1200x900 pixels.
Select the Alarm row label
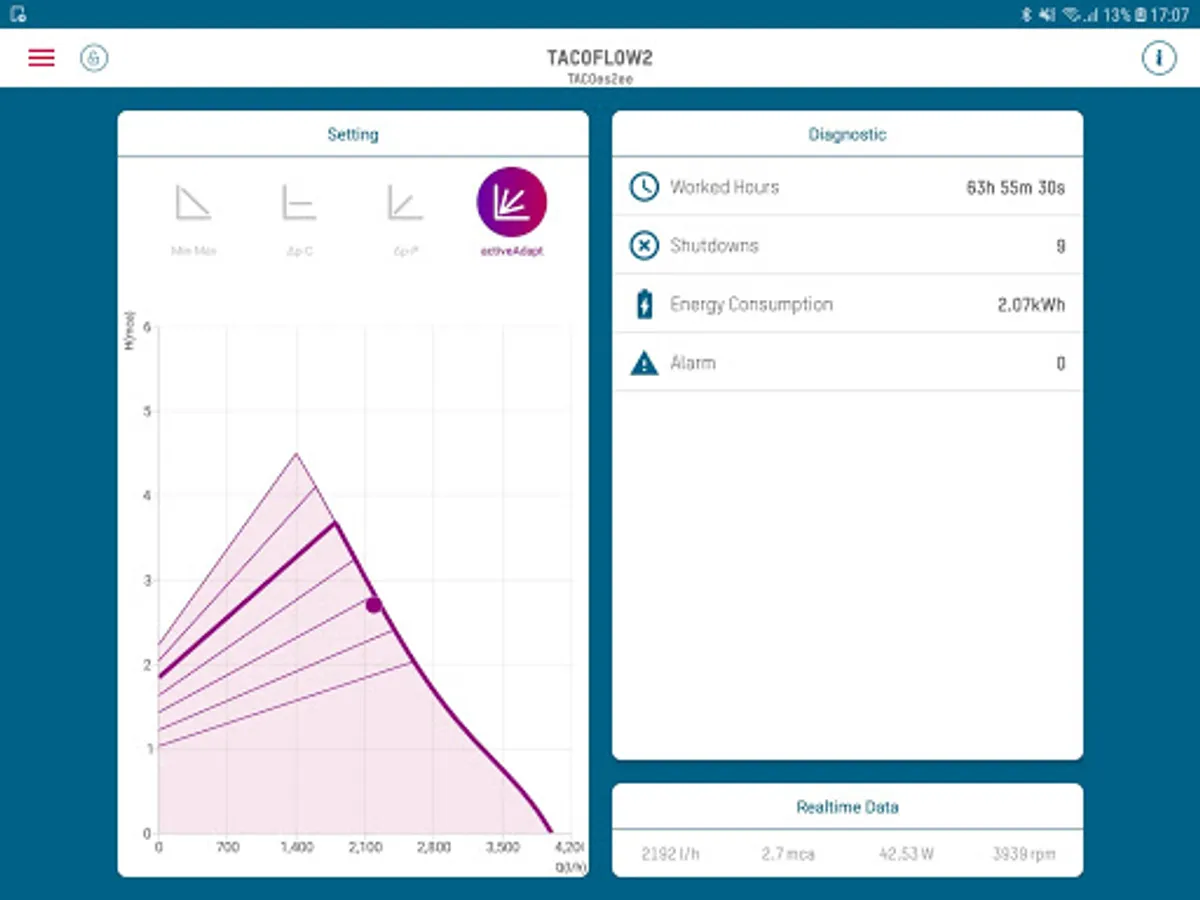tap(693, 363)
